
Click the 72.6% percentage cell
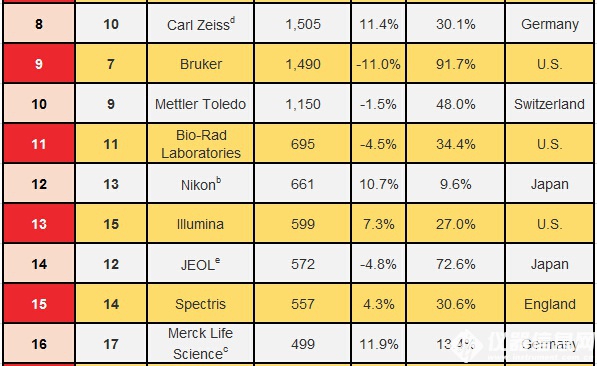tap(456, 264)
